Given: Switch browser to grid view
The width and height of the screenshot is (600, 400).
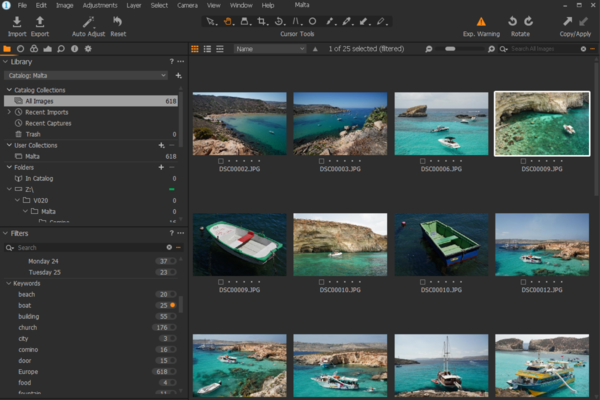Looking at the screenshot, I should pos(195,48).
